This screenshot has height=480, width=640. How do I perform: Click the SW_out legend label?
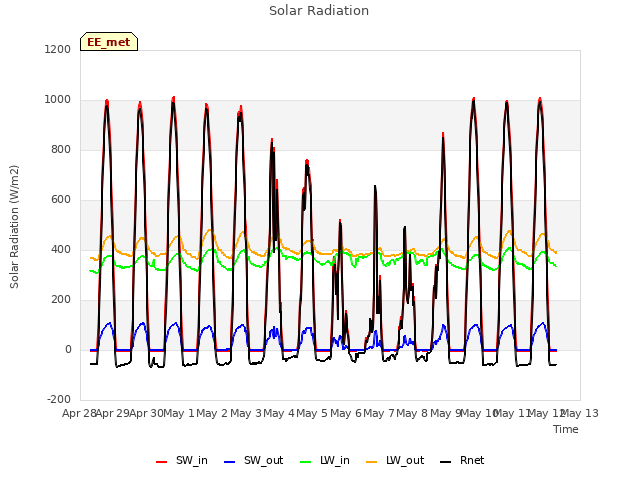tap(263, 460)
